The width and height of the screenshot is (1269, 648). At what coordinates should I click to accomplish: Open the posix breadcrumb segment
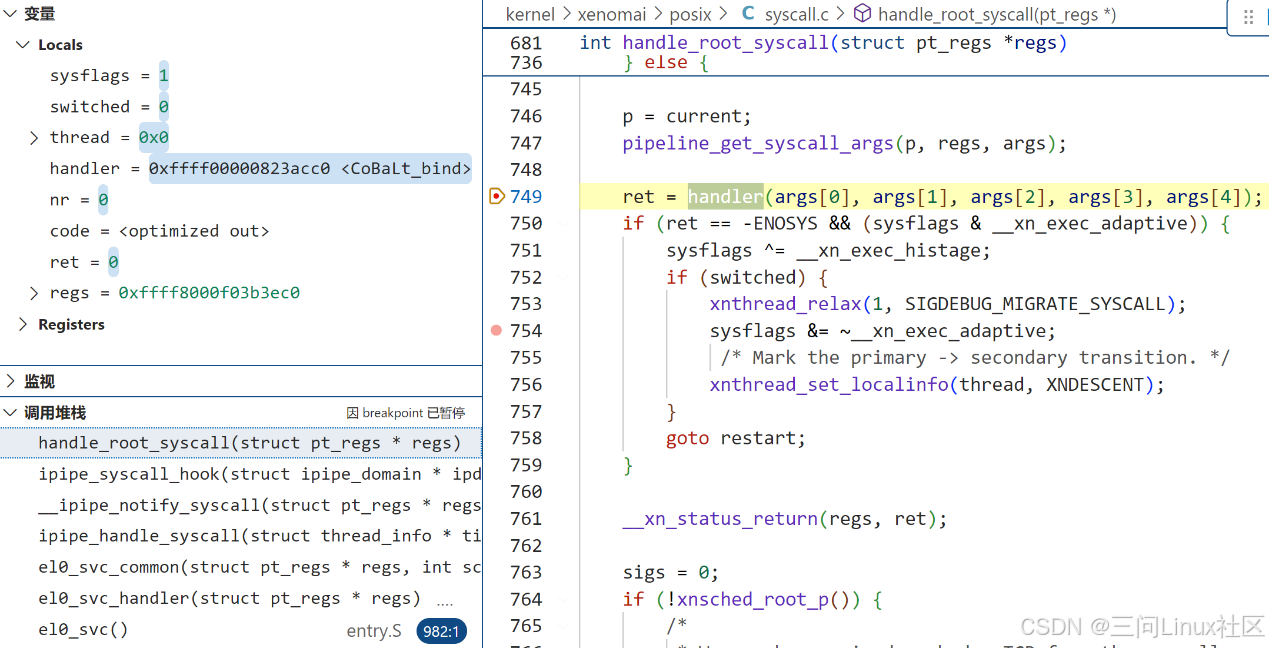(x=691, y=14)
